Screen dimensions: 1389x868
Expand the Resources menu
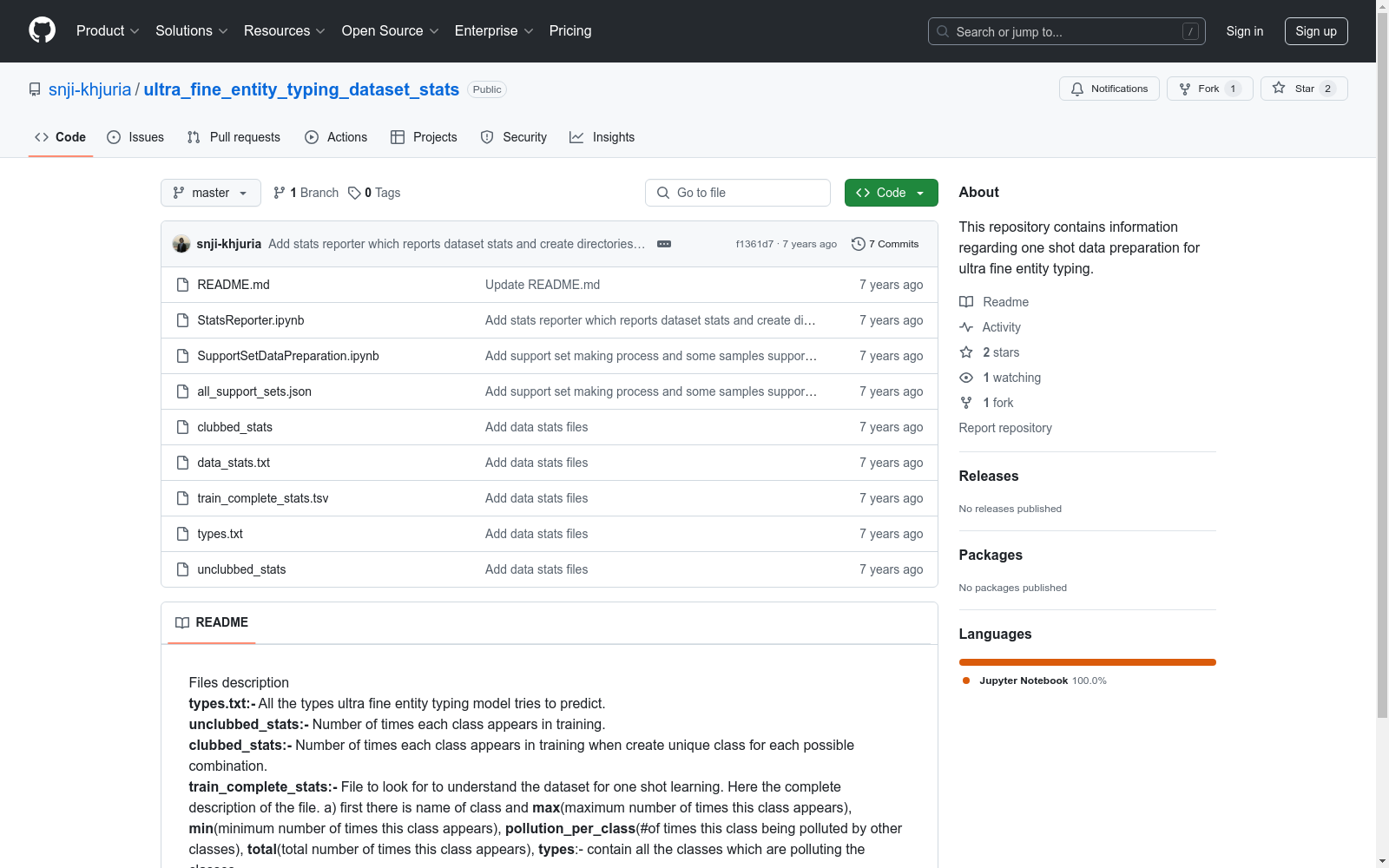[285, 30]
